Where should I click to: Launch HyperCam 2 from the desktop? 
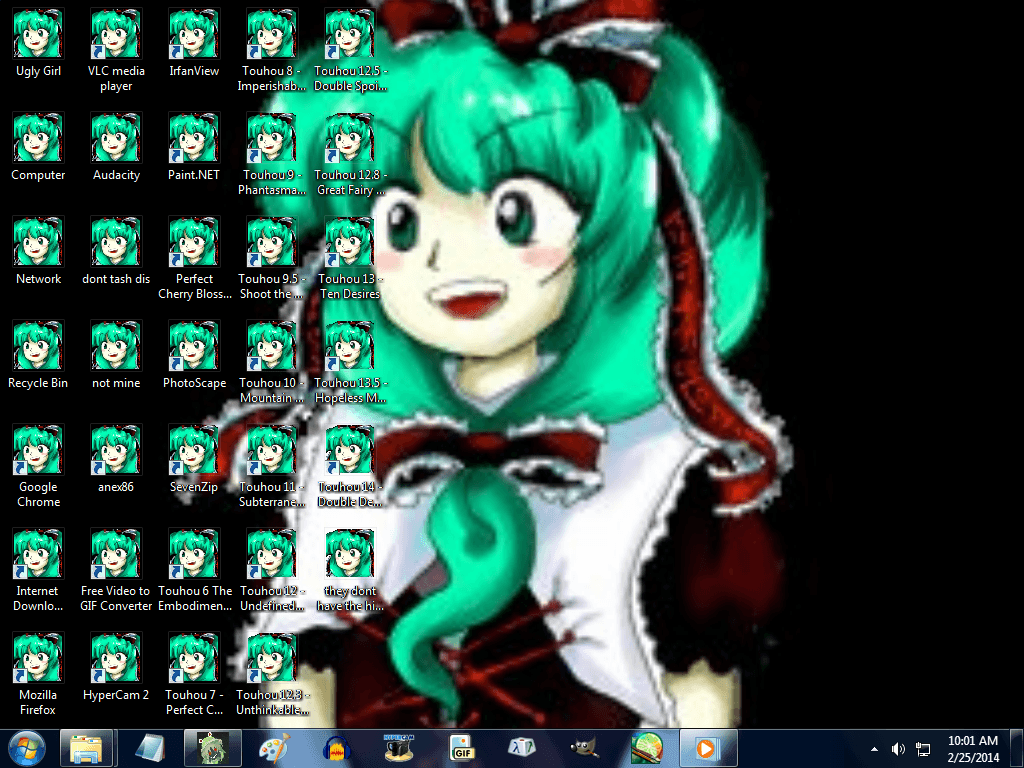click(x=115, y=659)
